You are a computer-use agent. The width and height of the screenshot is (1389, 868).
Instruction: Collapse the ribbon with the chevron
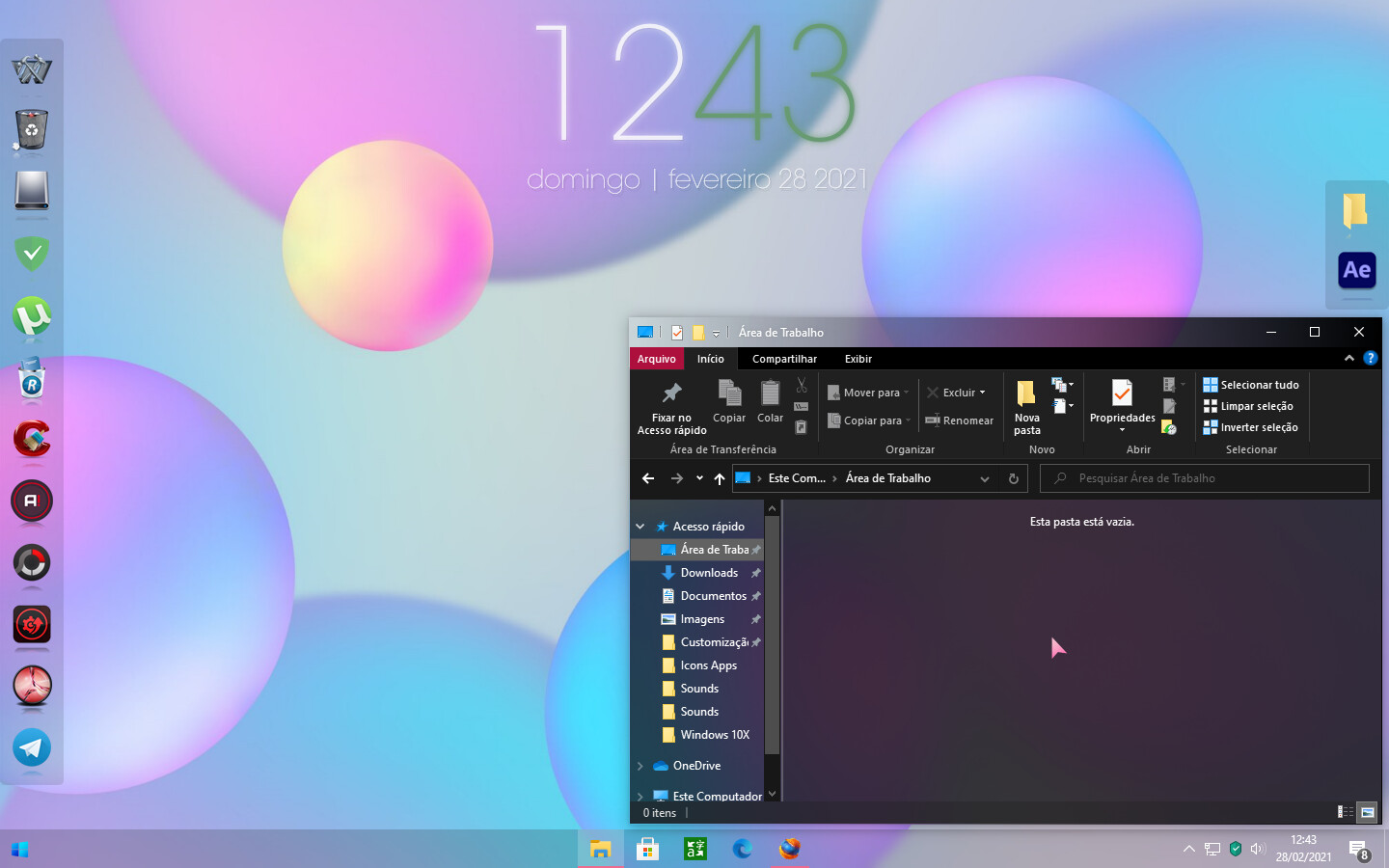[1349, 358]
